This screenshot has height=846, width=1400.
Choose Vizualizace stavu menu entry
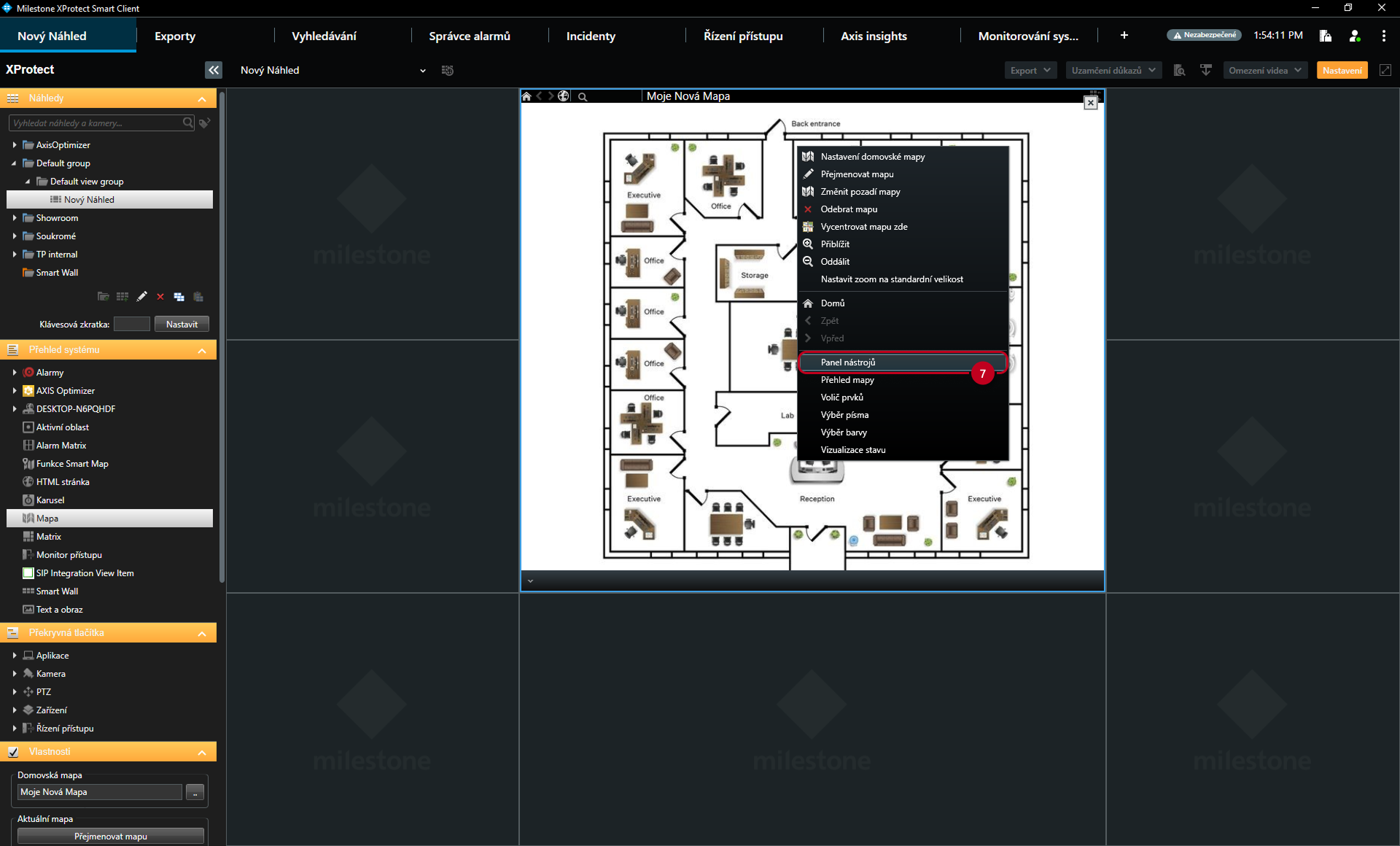(903, 449)
